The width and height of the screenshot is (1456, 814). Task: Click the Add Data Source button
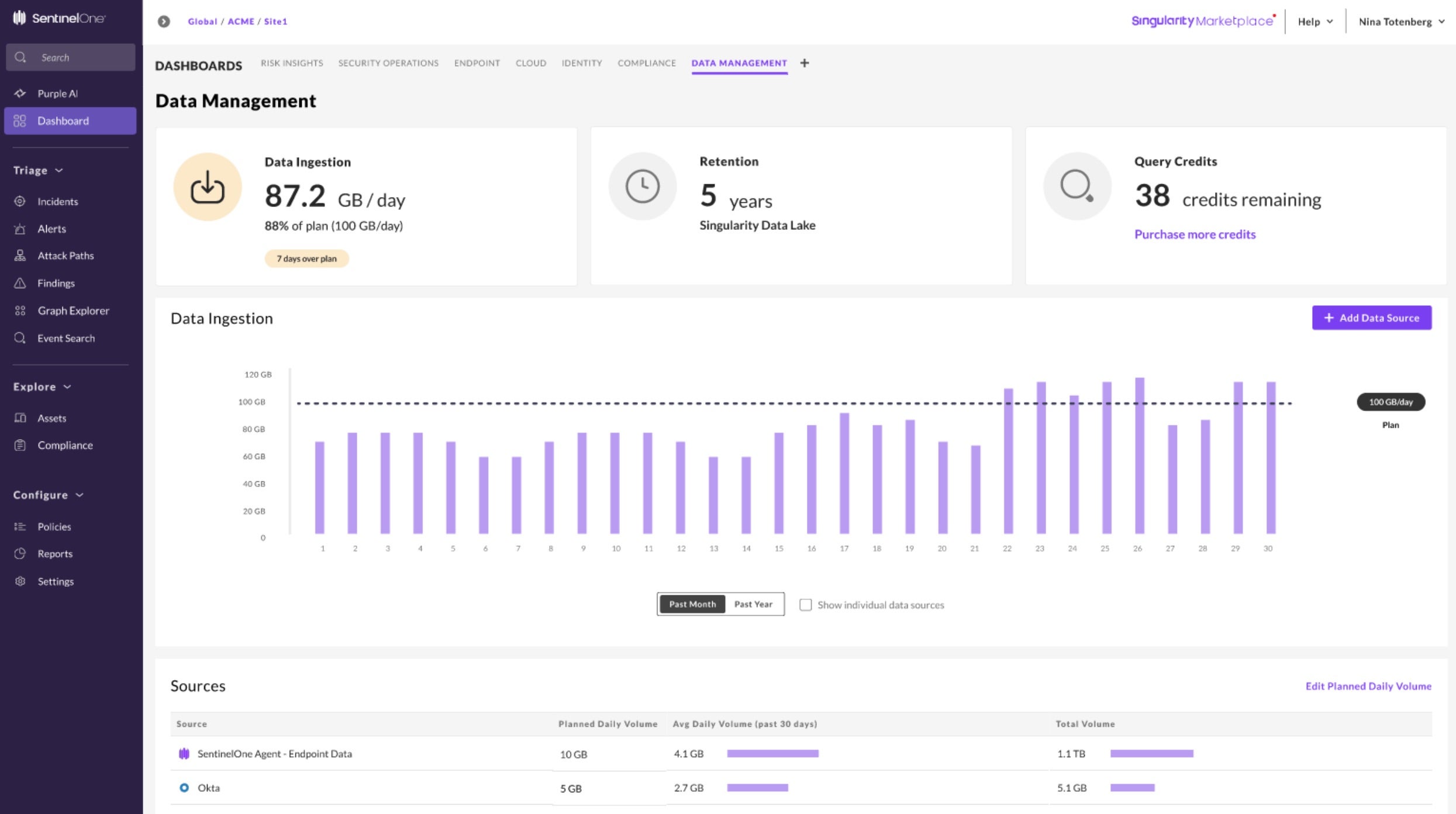(1371, 318)
